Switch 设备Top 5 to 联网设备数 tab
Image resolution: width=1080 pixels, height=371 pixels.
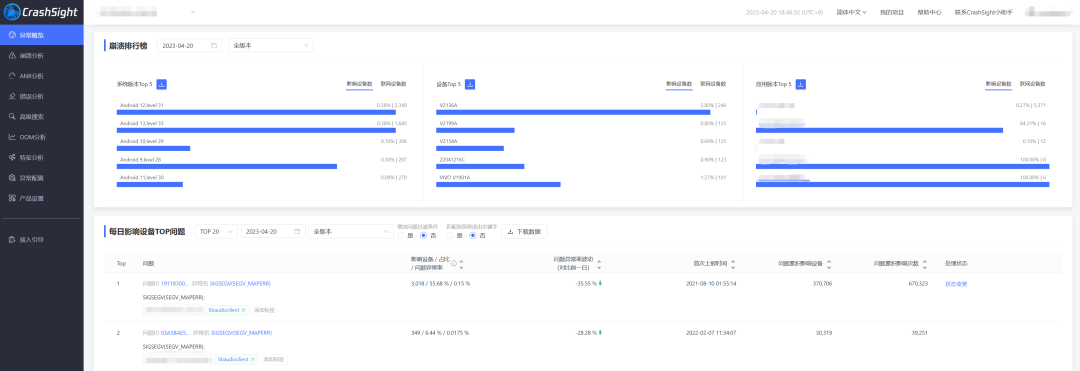coord(714,84)
